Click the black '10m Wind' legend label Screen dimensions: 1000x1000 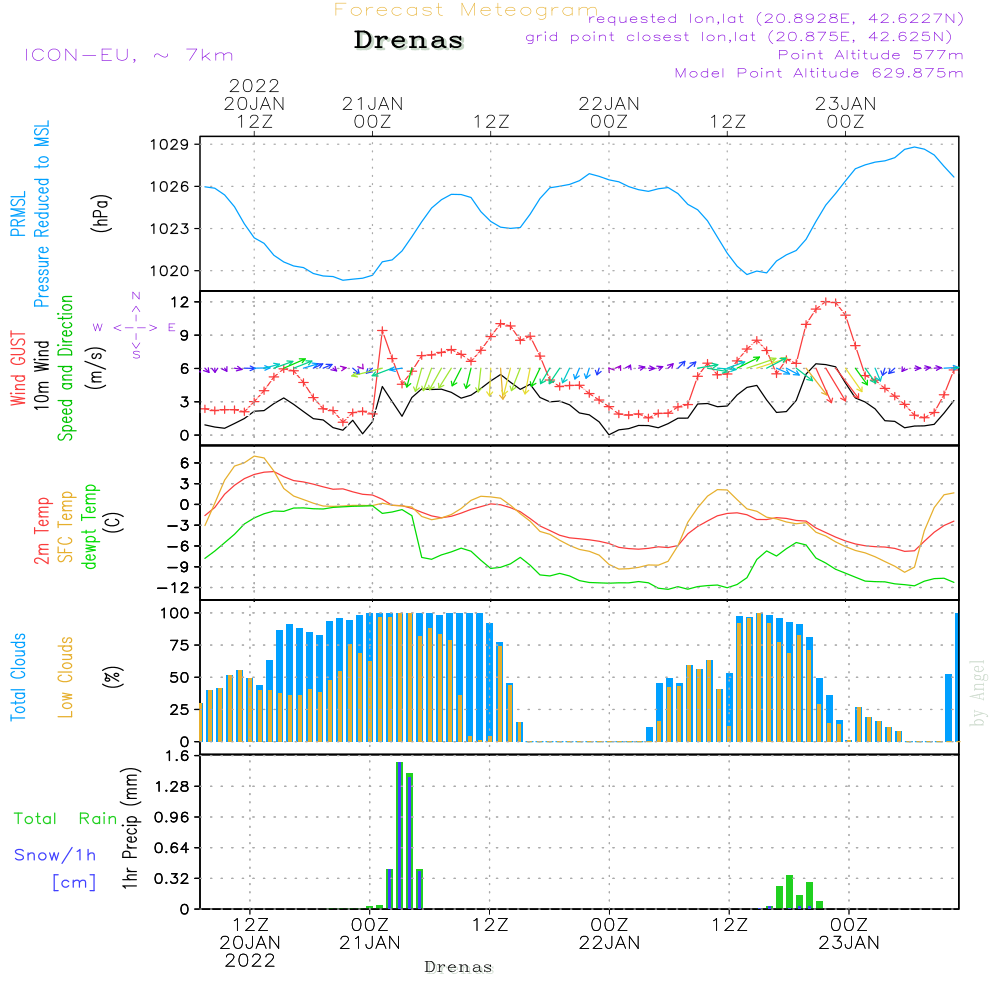[x=41, y=375]
